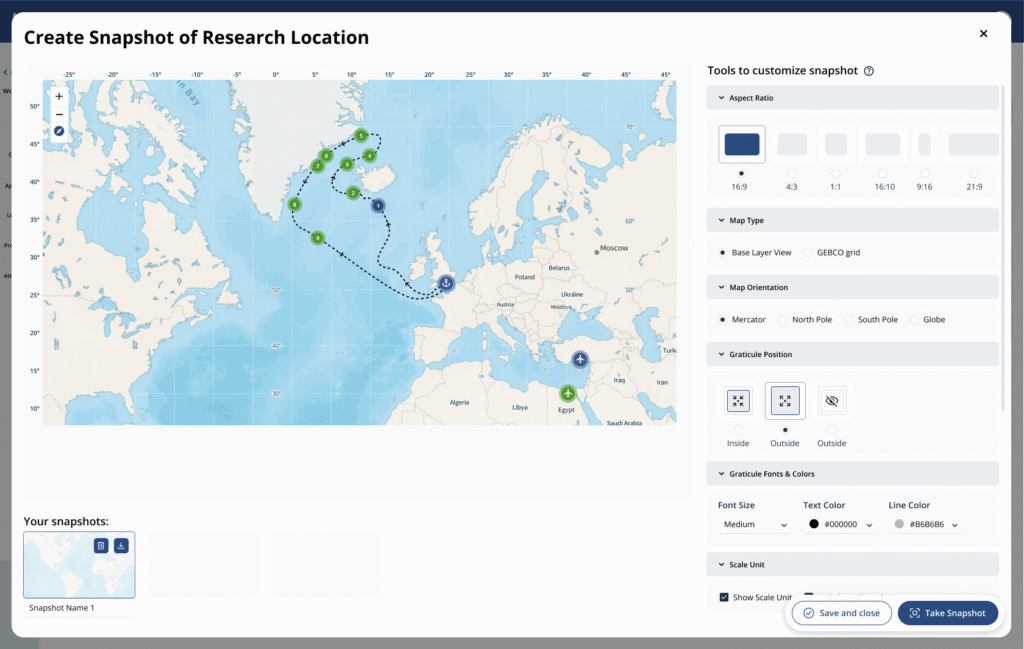Reset map orientation with compass icon
1024x649 pixels.
point(59,131)
